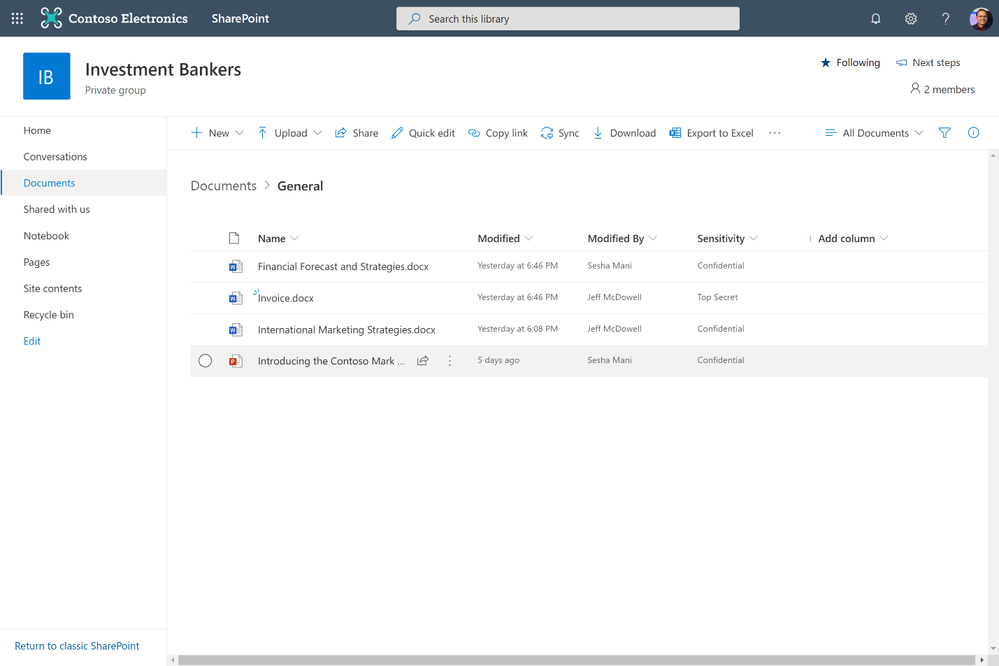
Task: Click the Share toolbar button
Action: [x=357, y=133]
